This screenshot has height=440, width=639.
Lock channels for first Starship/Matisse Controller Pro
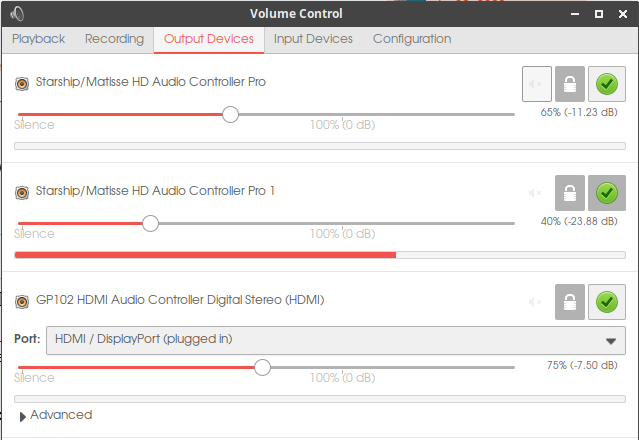(x=570, y=83)
